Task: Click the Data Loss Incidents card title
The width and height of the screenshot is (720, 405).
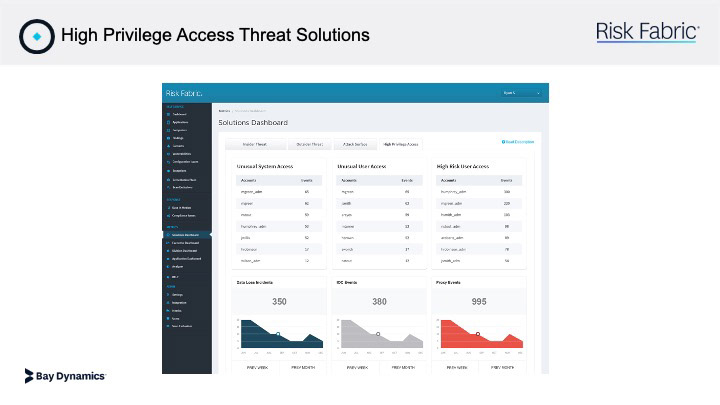Action: (x=255, y=282)
